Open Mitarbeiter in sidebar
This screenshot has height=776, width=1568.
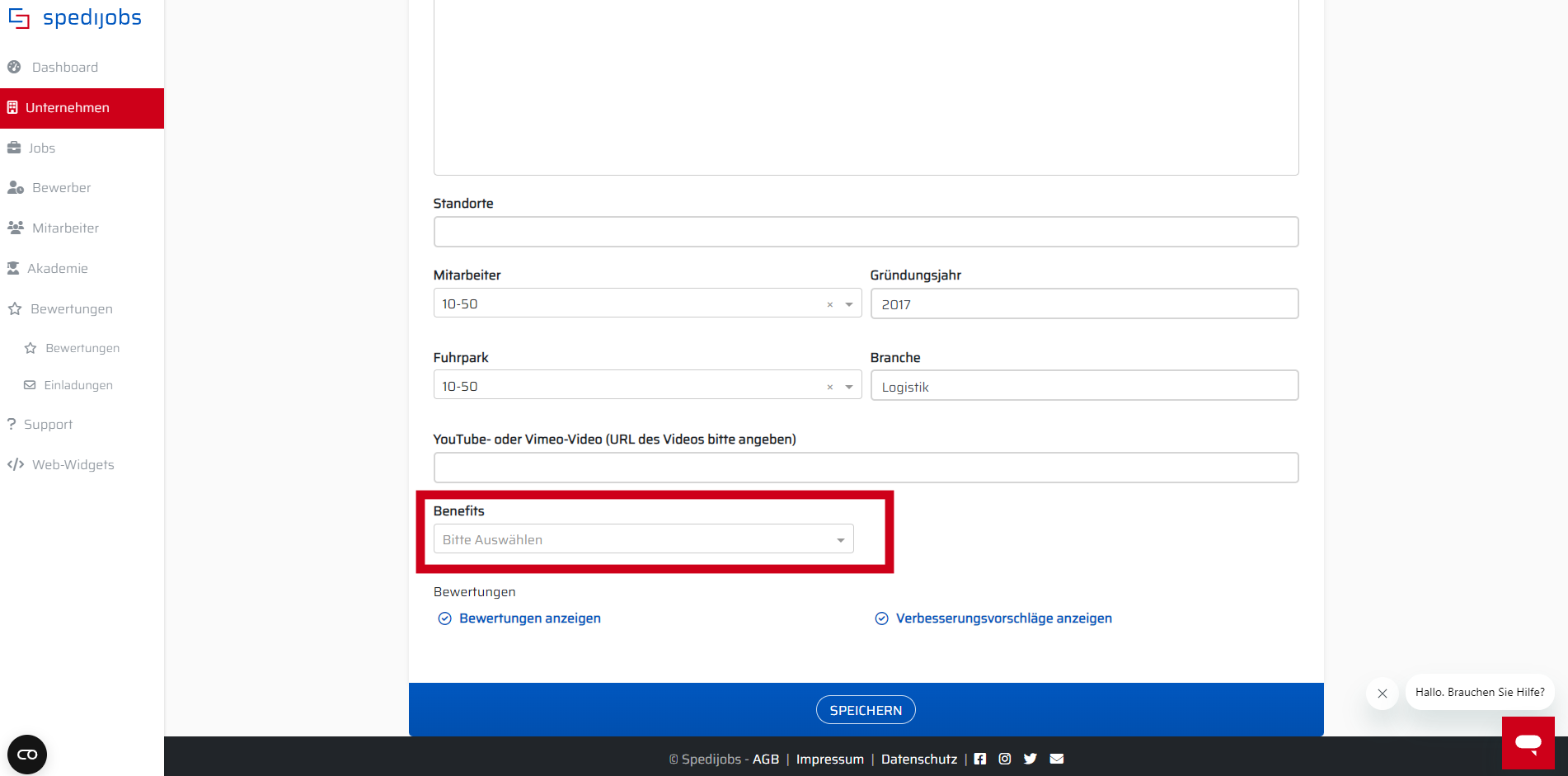tap(65, 228)
